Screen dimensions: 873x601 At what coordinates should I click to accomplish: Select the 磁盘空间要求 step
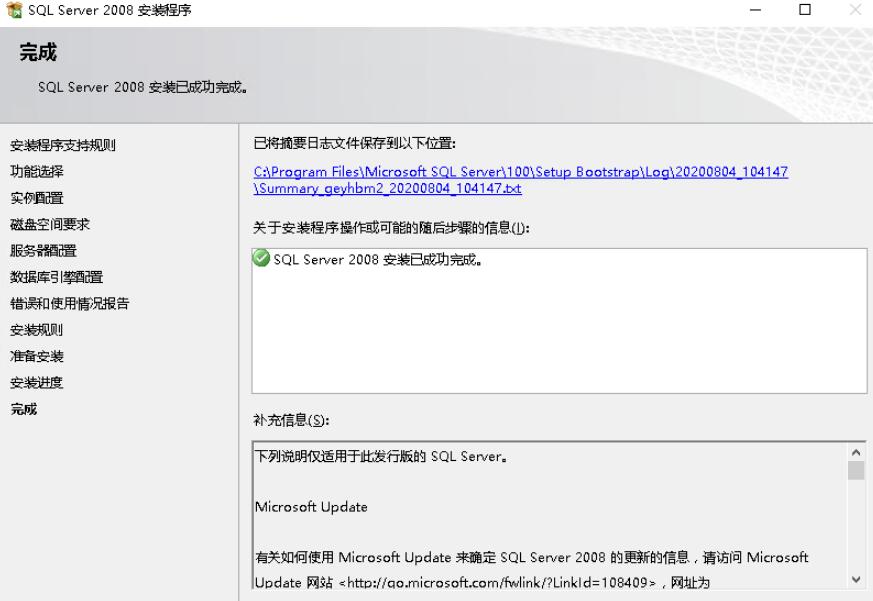pos(50,224)
